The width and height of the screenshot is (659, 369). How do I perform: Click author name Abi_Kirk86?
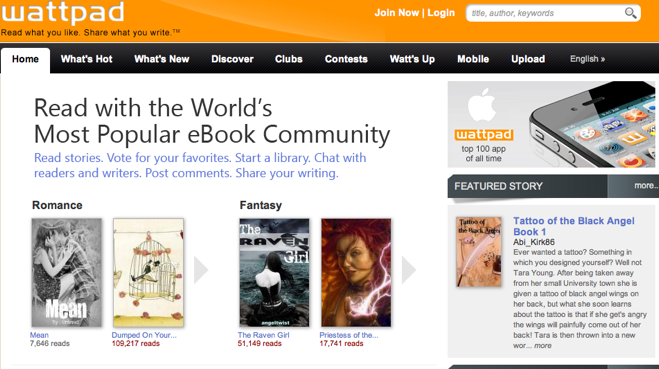coord(534,242)
